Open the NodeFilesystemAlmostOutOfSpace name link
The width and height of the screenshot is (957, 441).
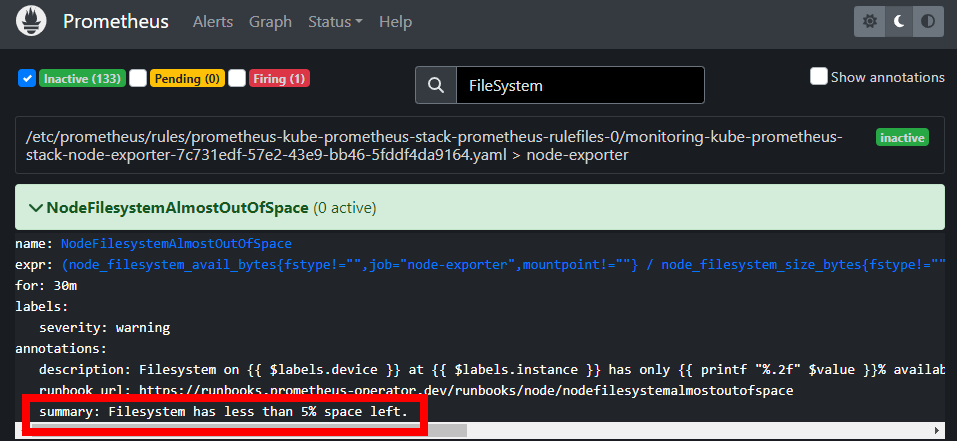tap(176, 244)
